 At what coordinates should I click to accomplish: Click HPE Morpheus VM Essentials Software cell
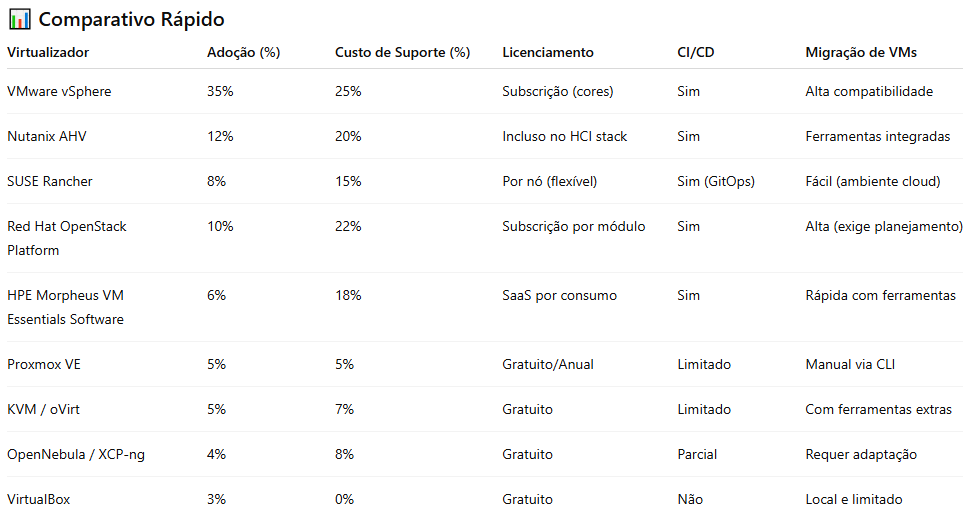pos(65,307)
